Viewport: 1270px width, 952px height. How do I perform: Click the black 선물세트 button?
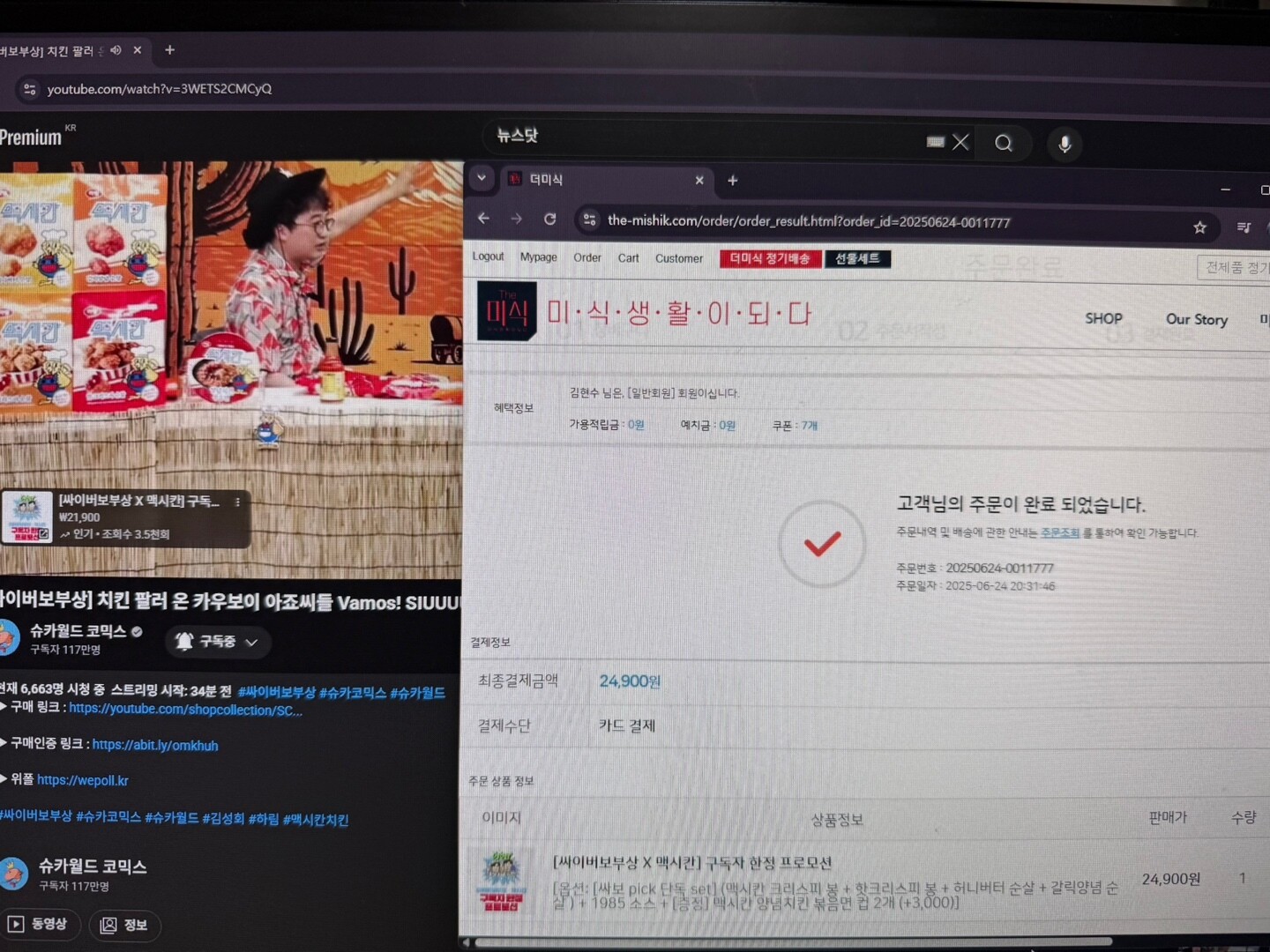point(857,258)
